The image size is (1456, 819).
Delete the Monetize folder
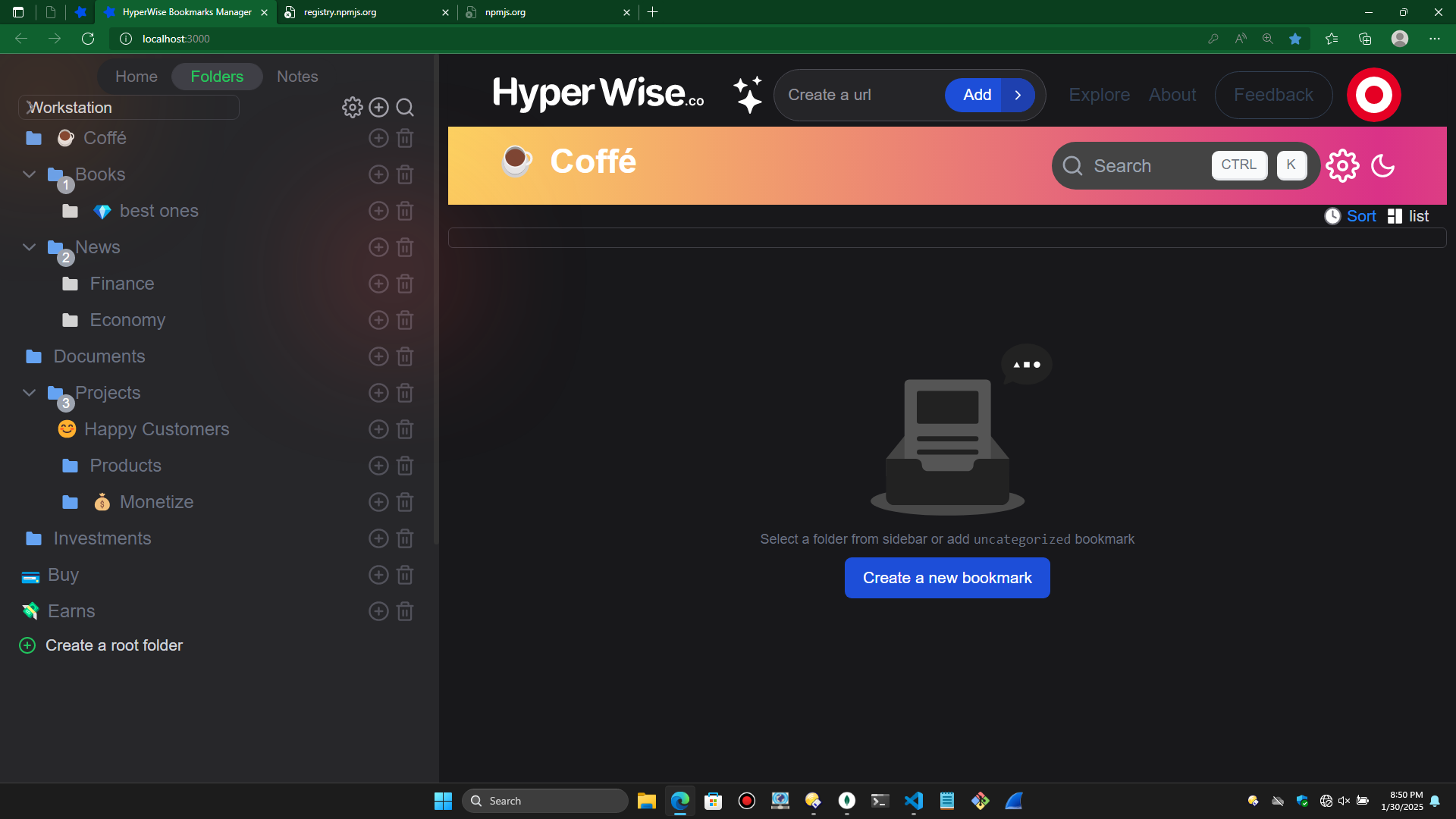click(x=405, y=502)
